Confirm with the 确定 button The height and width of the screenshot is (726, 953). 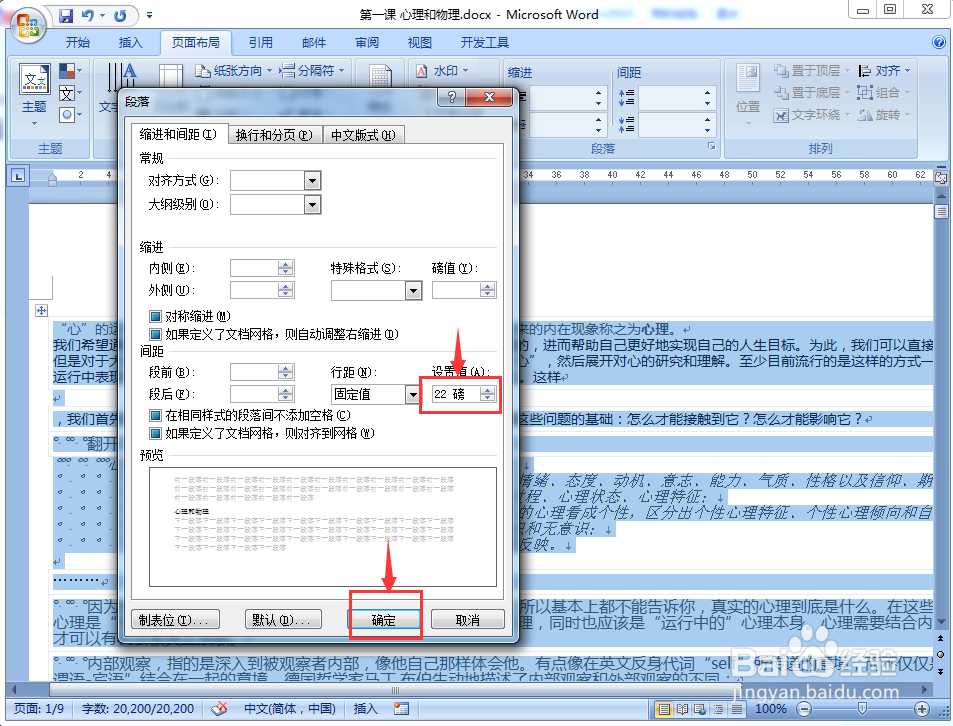tap(385, 620)
